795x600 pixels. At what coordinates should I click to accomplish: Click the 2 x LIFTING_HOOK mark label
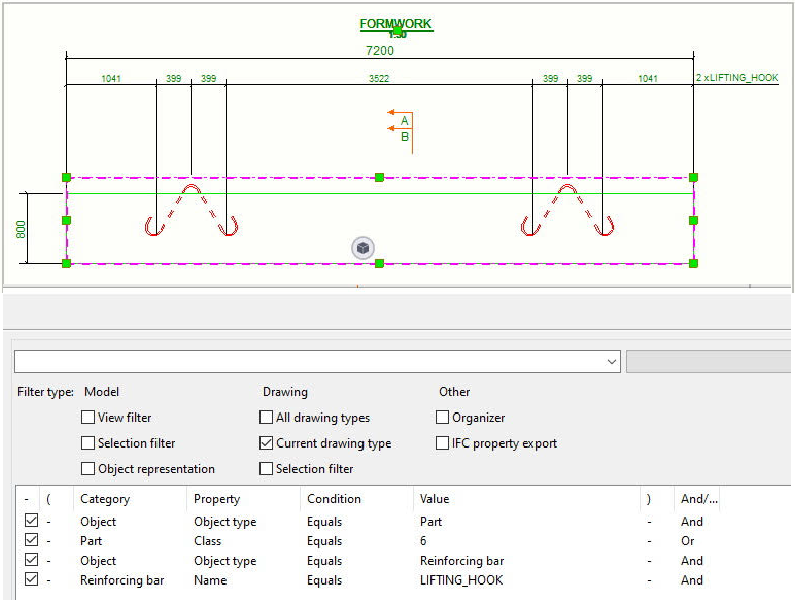pos(736,78)
